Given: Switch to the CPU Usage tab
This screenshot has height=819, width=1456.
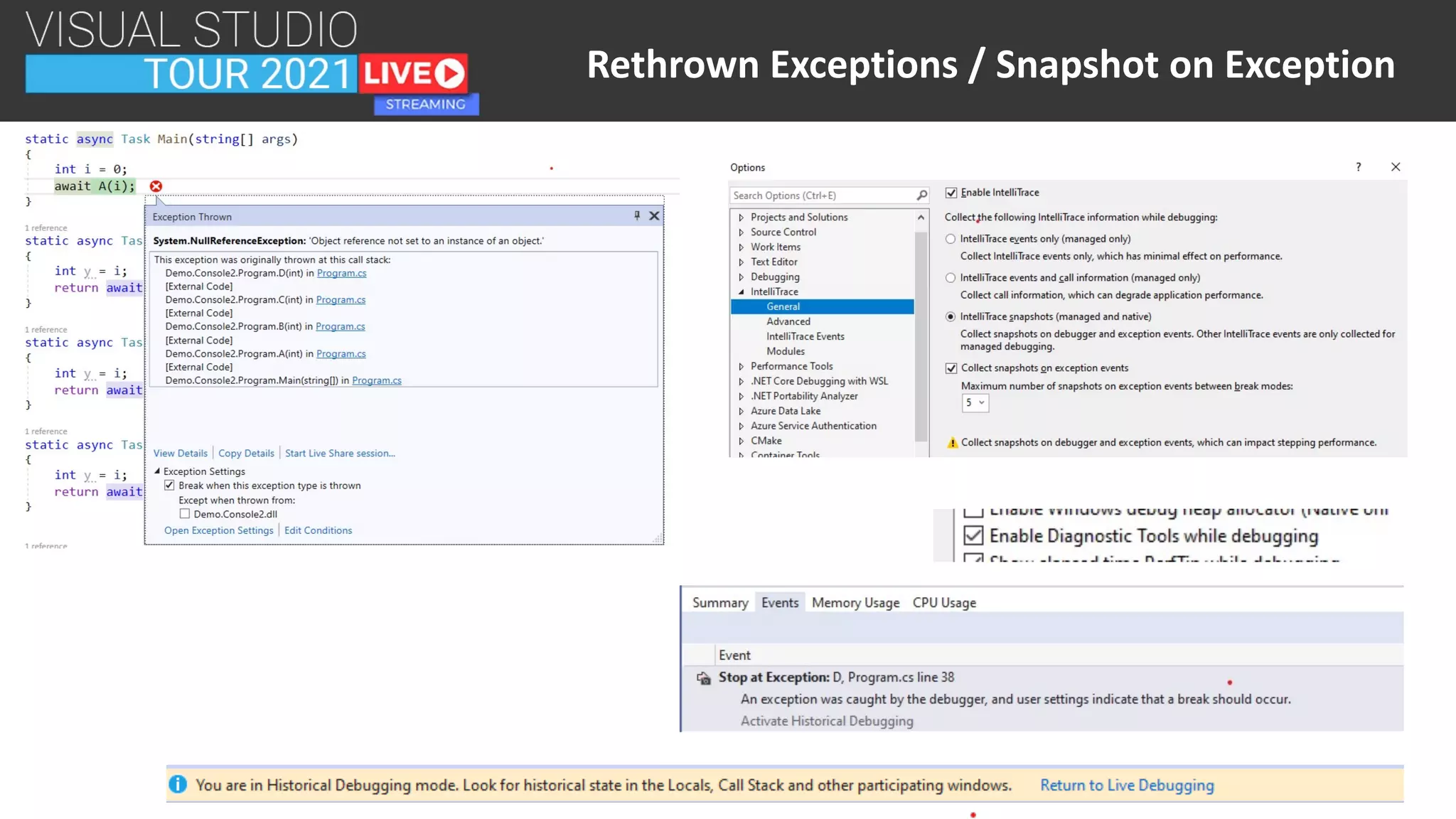Looking at the screenshot, I should [x=944, y=603].
